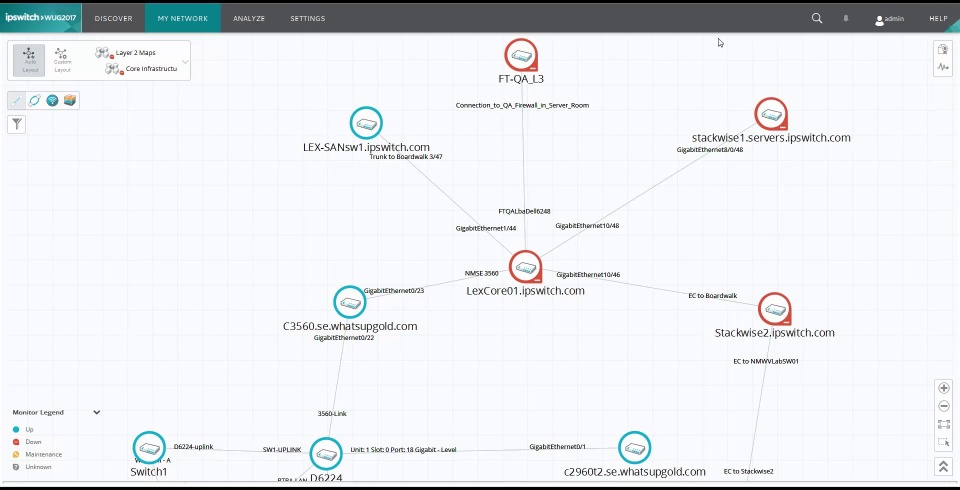Click the Up legend entry
Image resolution: width=960 pixels, height=490 pixels.
click(23, 429)
